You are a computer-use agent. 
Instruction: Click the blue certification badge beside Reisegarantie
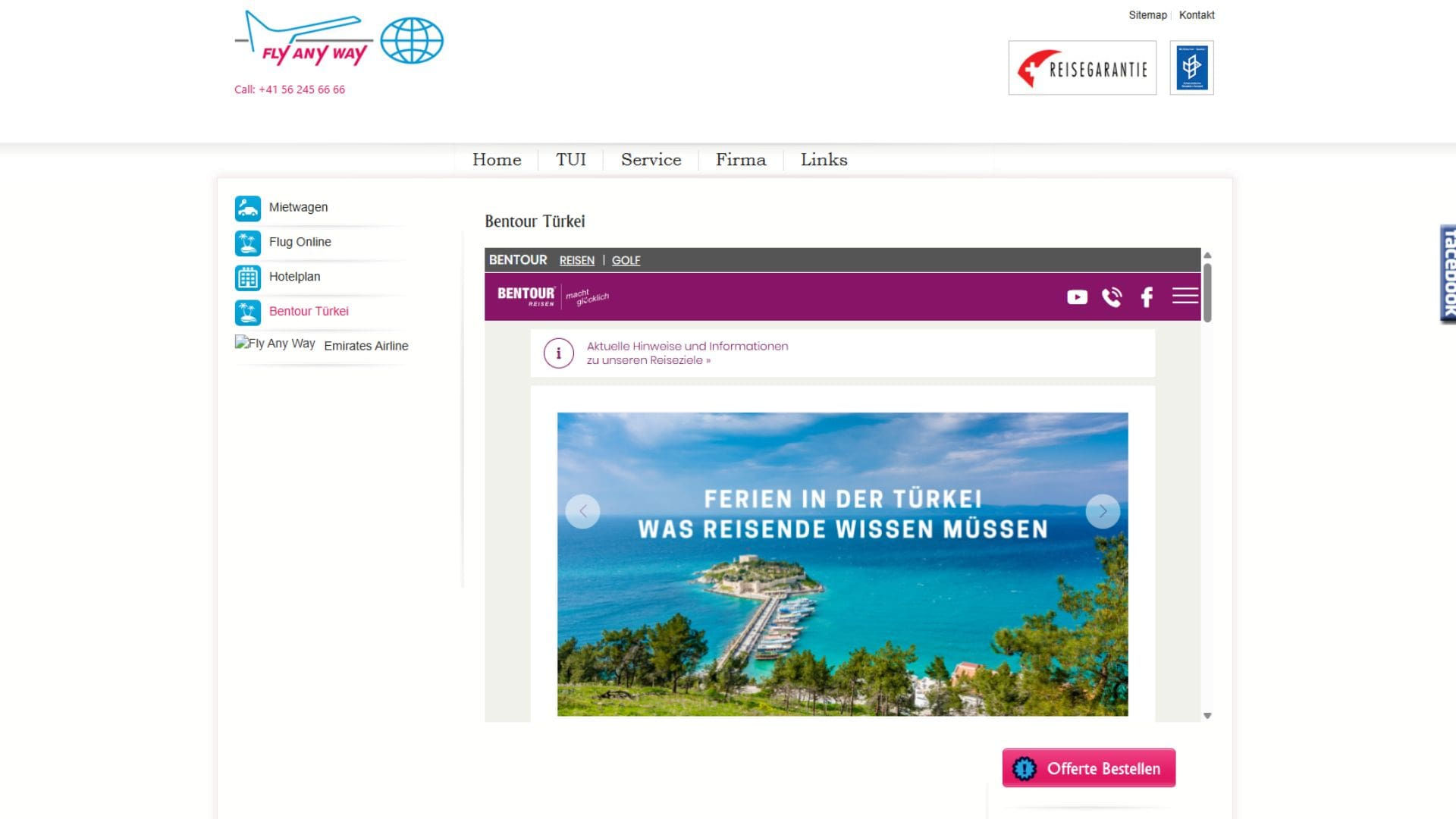click(1191, 68)
